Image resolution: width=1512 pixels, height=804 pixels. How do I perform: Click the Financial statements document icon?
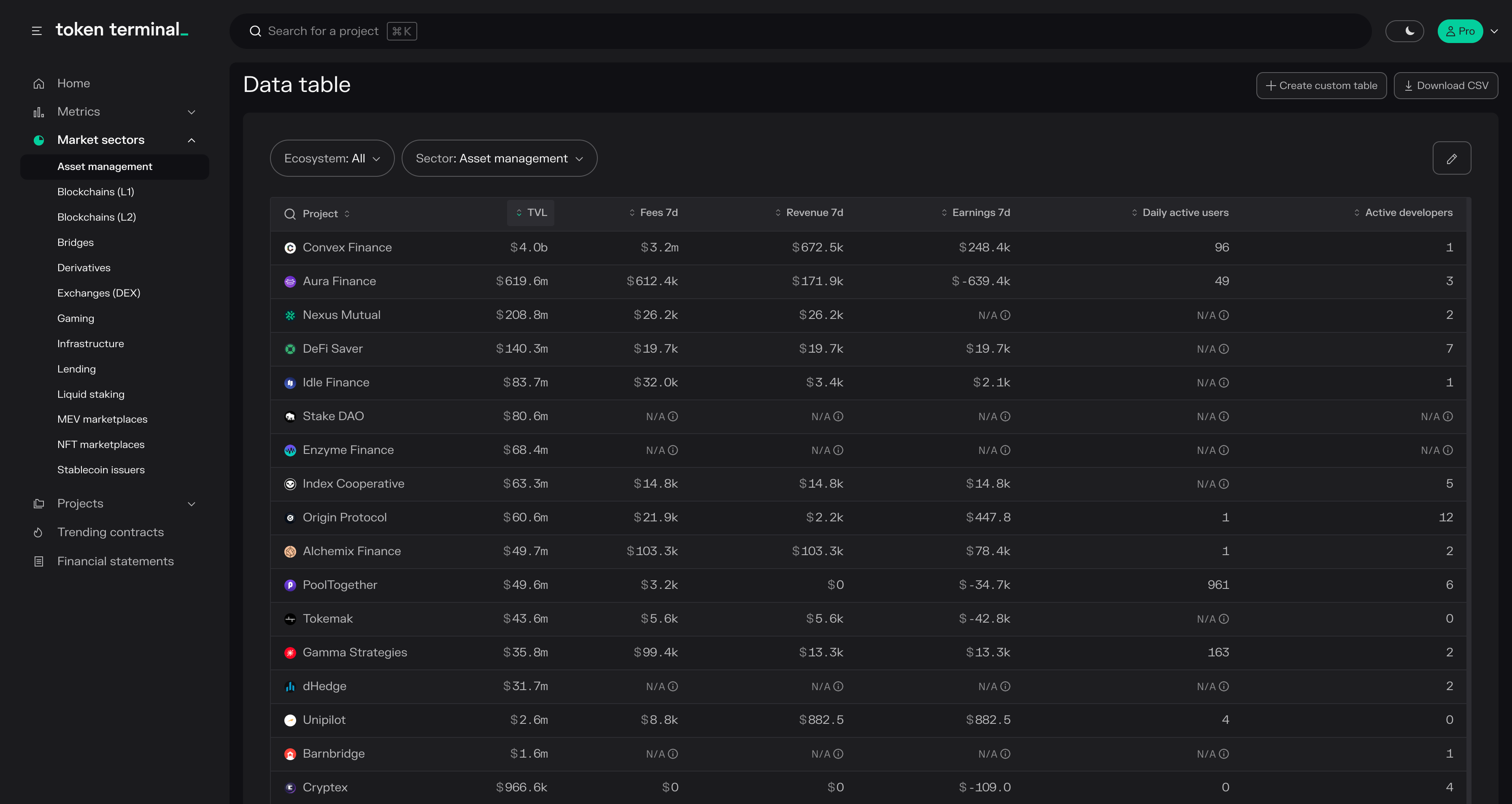39,561
